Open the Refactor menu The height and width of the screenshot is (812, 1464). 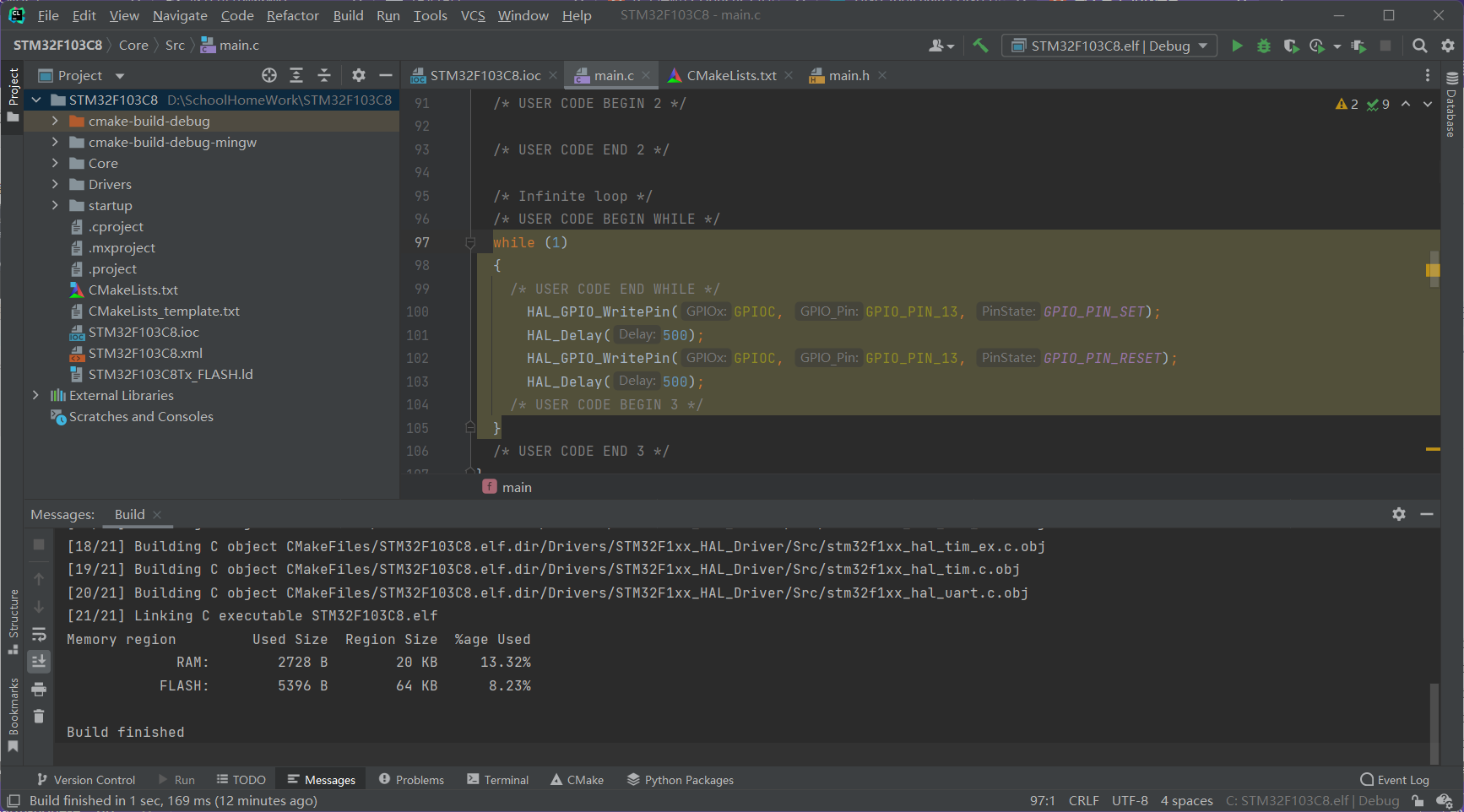(292, 15)
